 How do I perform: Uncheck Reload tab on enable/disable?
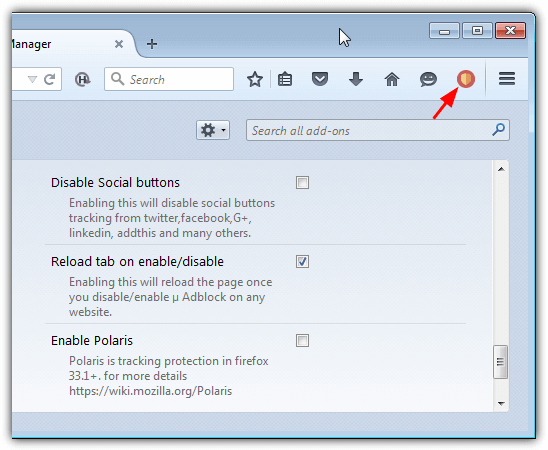click(302, 261)
